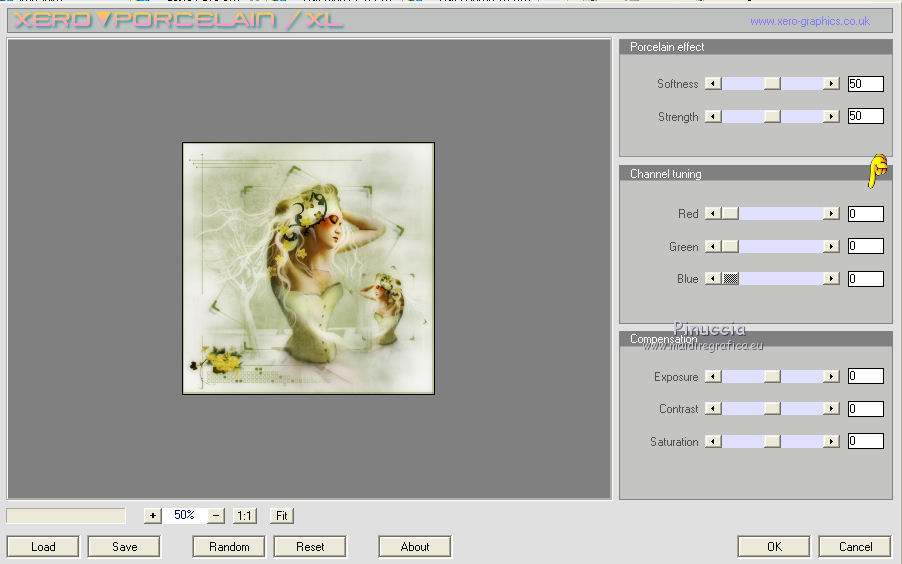
Task: Click the Saturation slider left arrow
Action: tap(713, 441)
